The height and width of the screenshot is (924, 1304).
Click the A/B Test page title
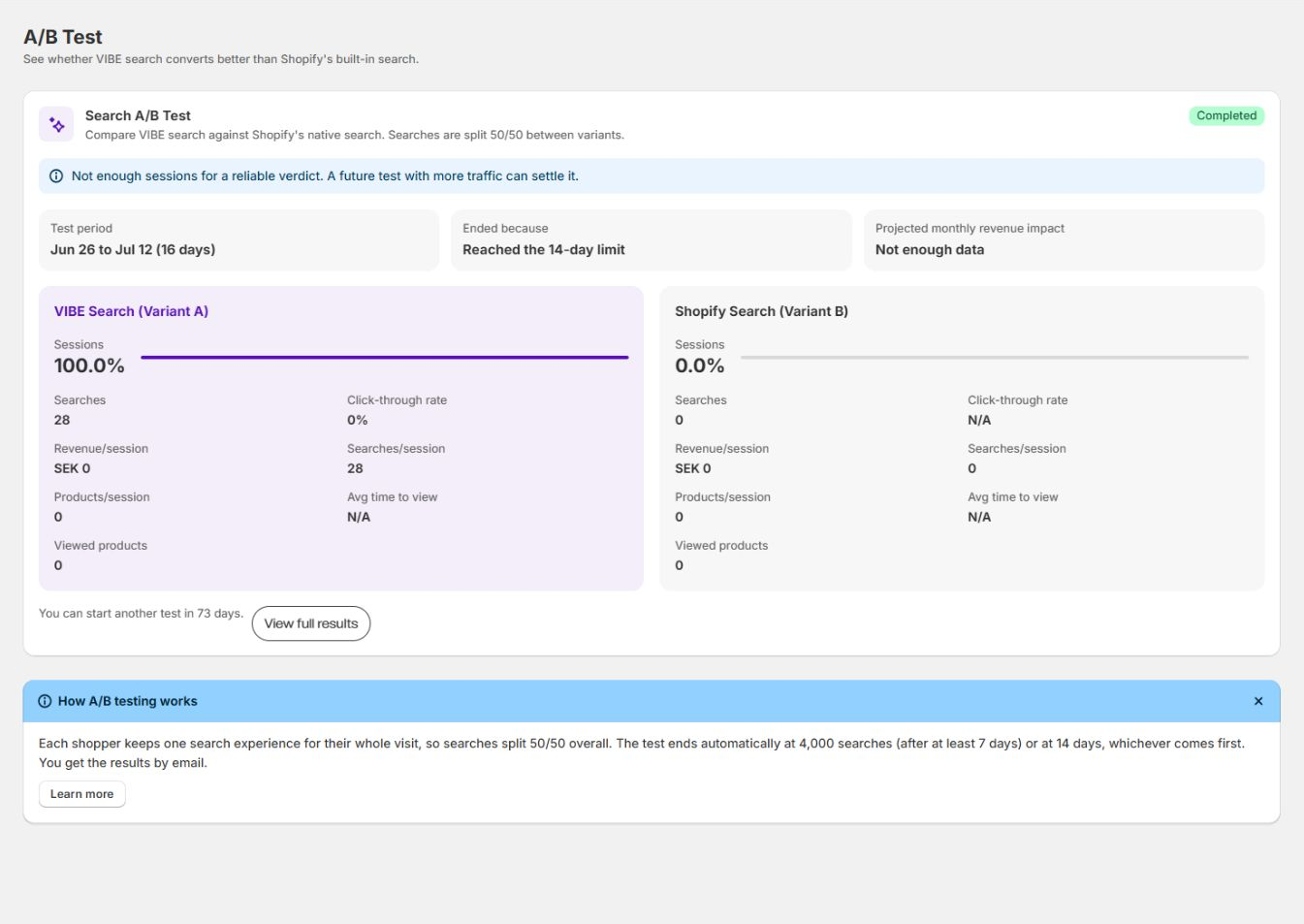[63, 37]
